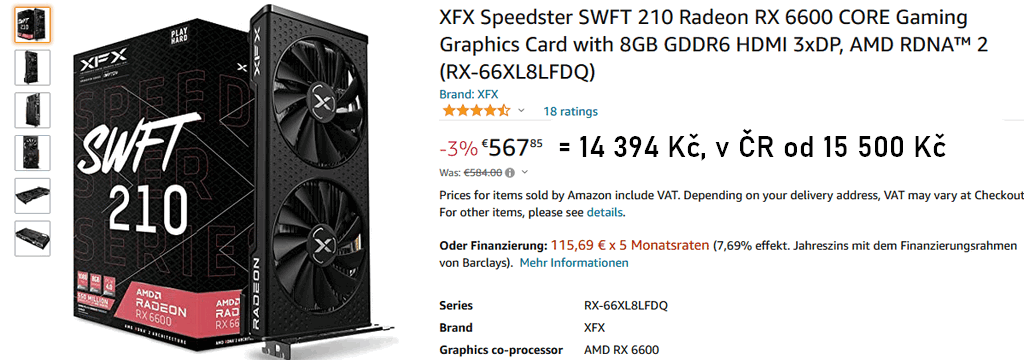Click the €567.85 price
The image size is (1024, 360).
(x=513, y=148)
